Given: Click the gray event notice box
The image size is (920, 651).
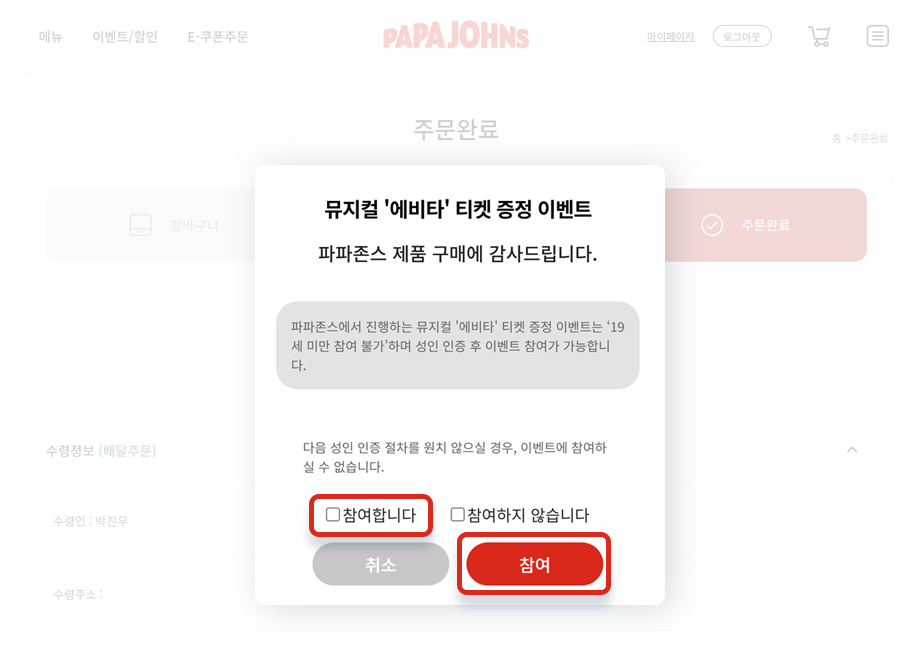Looking at the screenshot, I should point(457,345).
